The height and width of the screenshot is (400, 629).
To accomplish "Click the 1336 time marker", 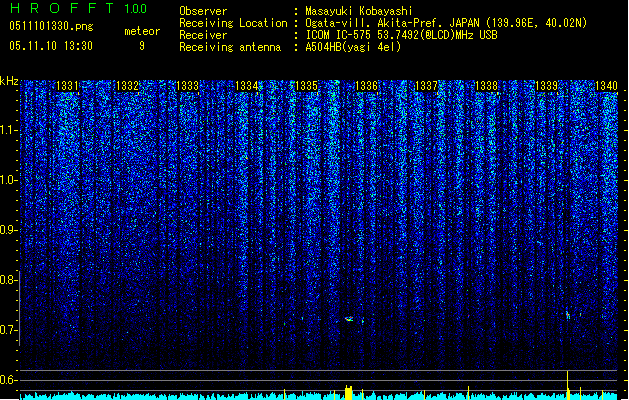I will 367,86.
